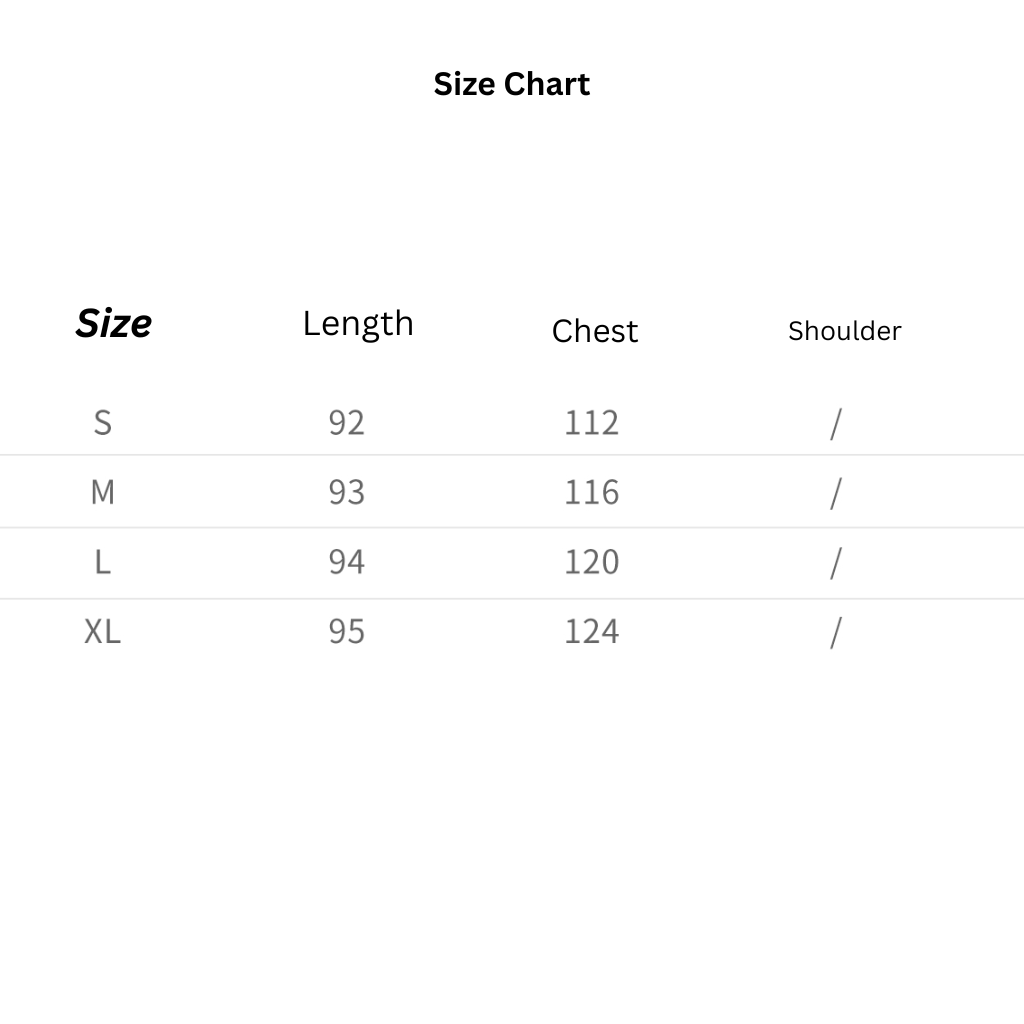The image size is (1024, 1024).
Task: Select the S size row label
Action: tap(102, 422)
